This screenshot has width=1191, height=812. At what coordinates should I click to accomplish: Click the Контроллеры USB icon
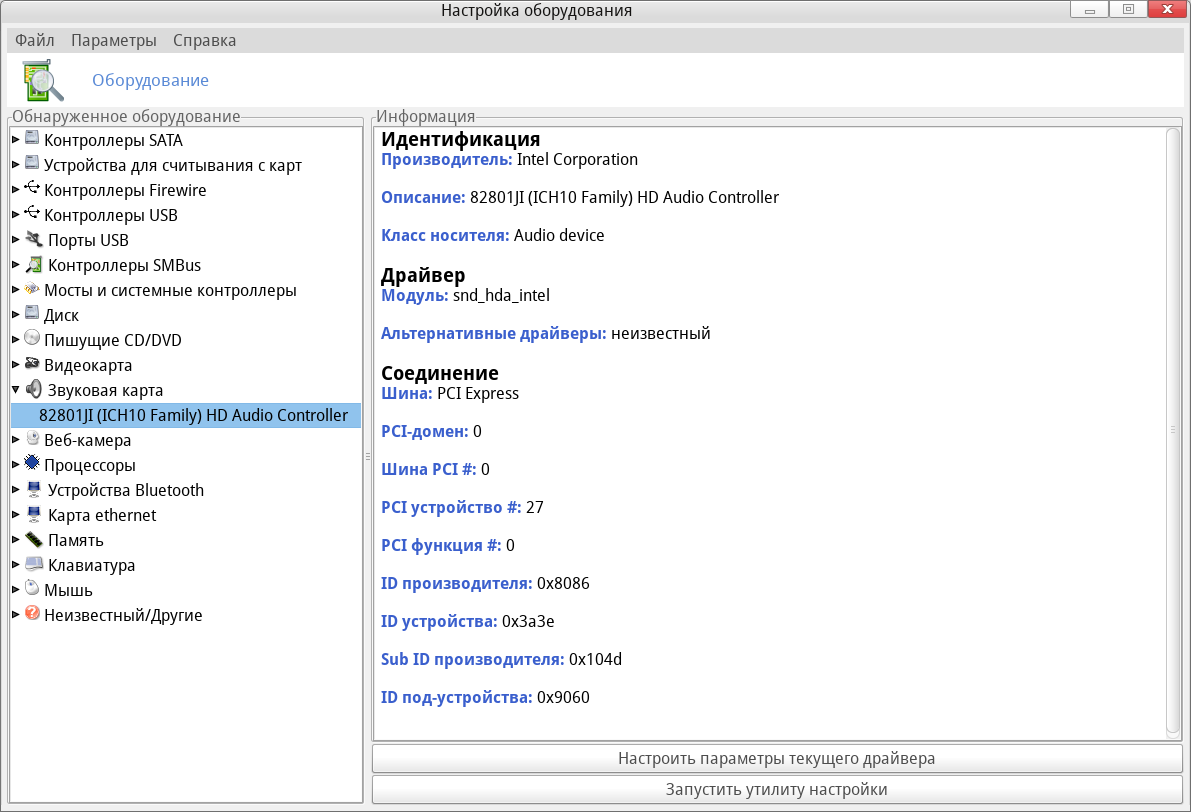click(32, 213)
